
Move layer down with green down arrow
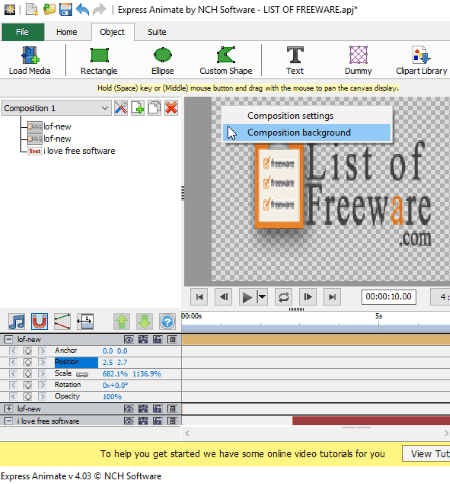pyautogui.click(x=144, y=322)
